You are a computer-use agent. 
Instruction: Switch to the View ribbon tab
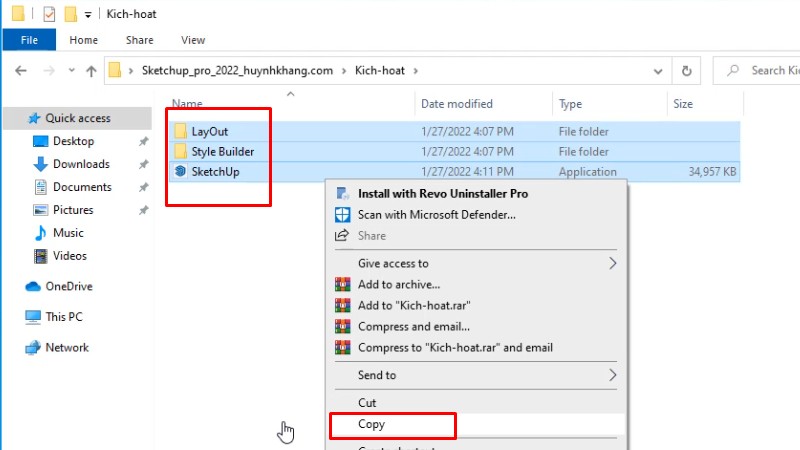click(192, 40)
